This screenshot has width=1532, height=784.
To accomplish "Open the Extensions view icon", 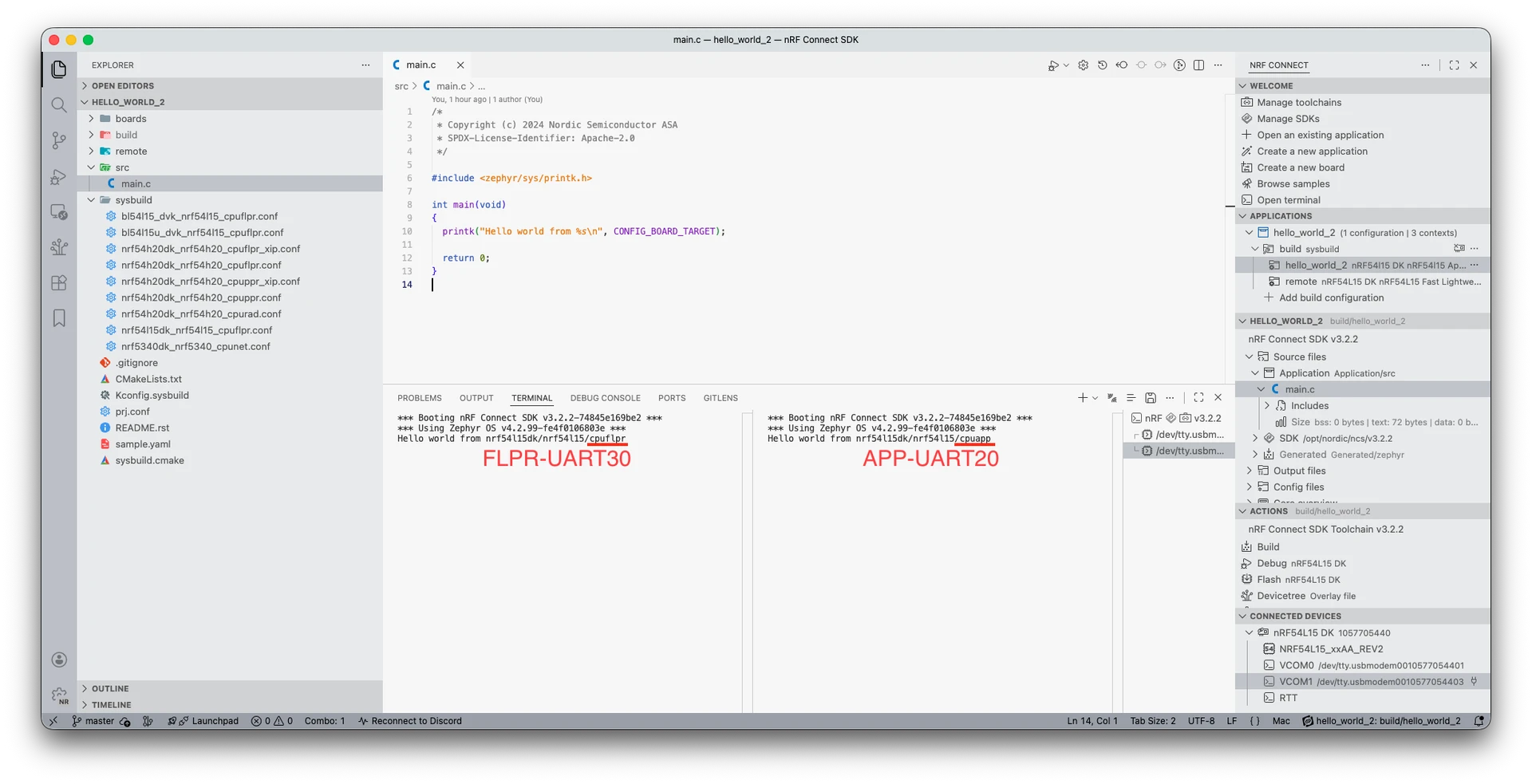I will point(59,283).
